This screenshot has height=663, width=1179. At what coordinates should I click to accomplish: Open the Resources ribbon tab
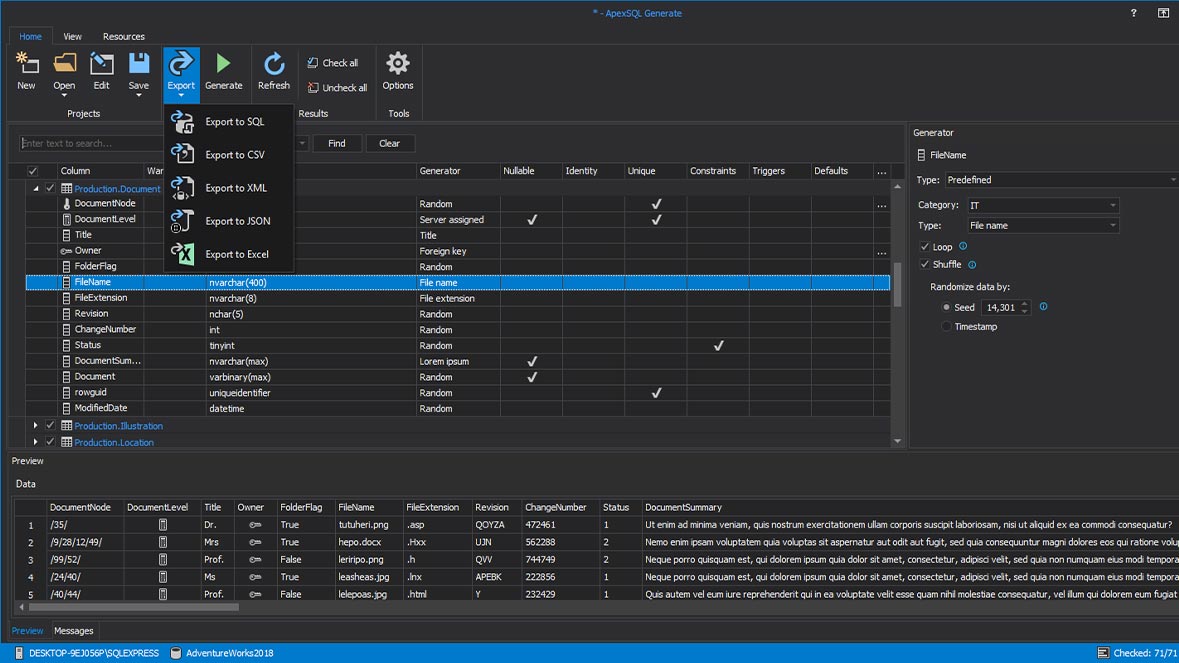(x=123, y=36)
